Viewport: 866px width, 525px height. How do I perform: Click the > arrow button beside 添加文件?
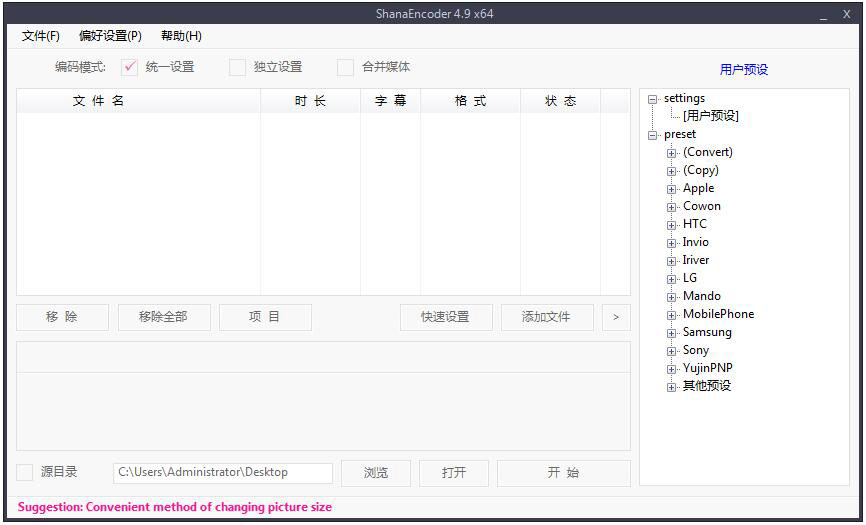click(616, 317)
